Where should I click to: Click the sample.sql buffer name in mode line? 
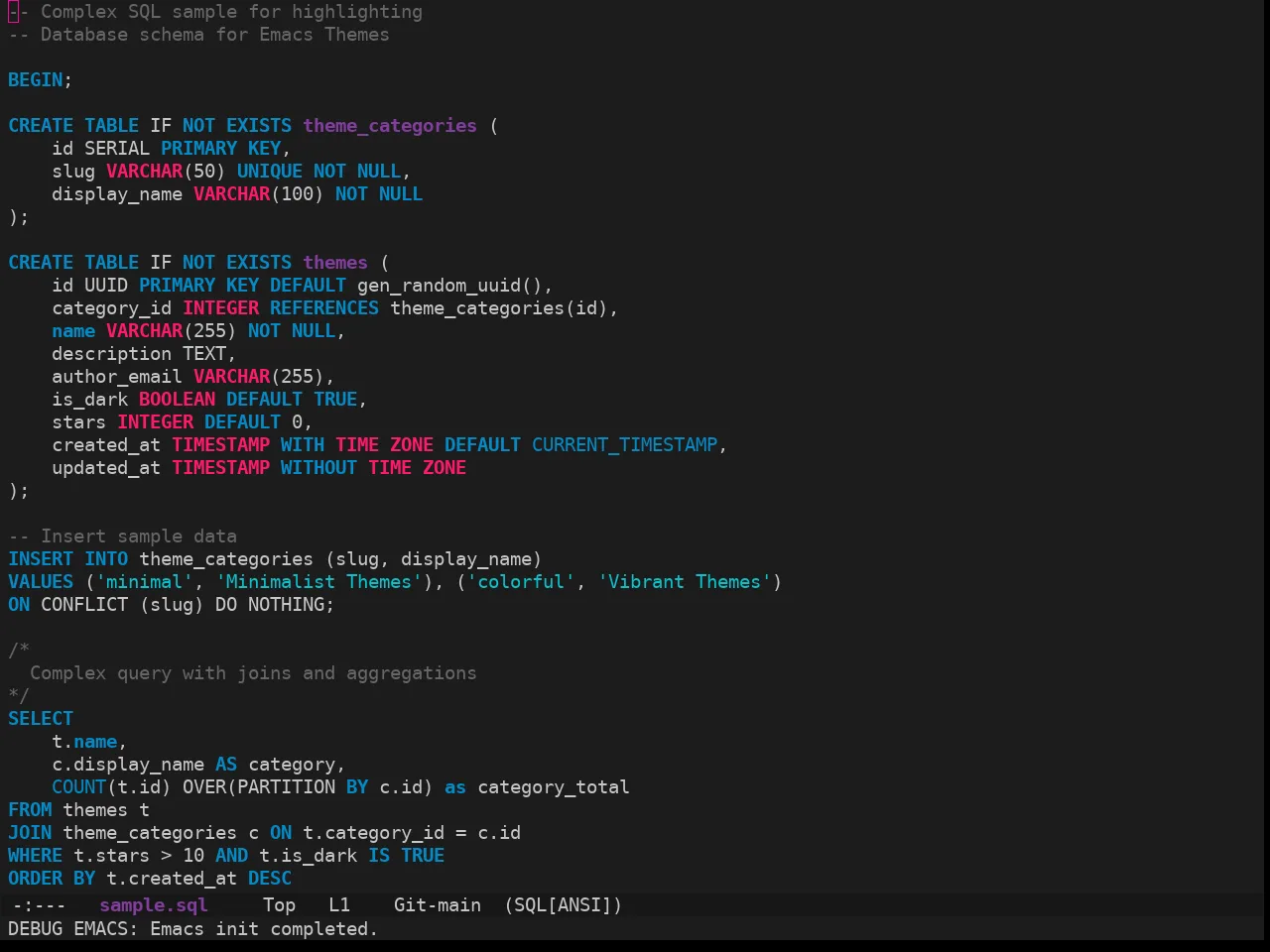click(154, 905)
